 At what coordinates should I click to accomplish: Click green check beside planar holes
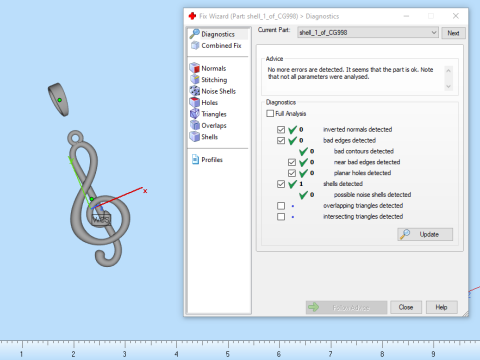(303, 173)
